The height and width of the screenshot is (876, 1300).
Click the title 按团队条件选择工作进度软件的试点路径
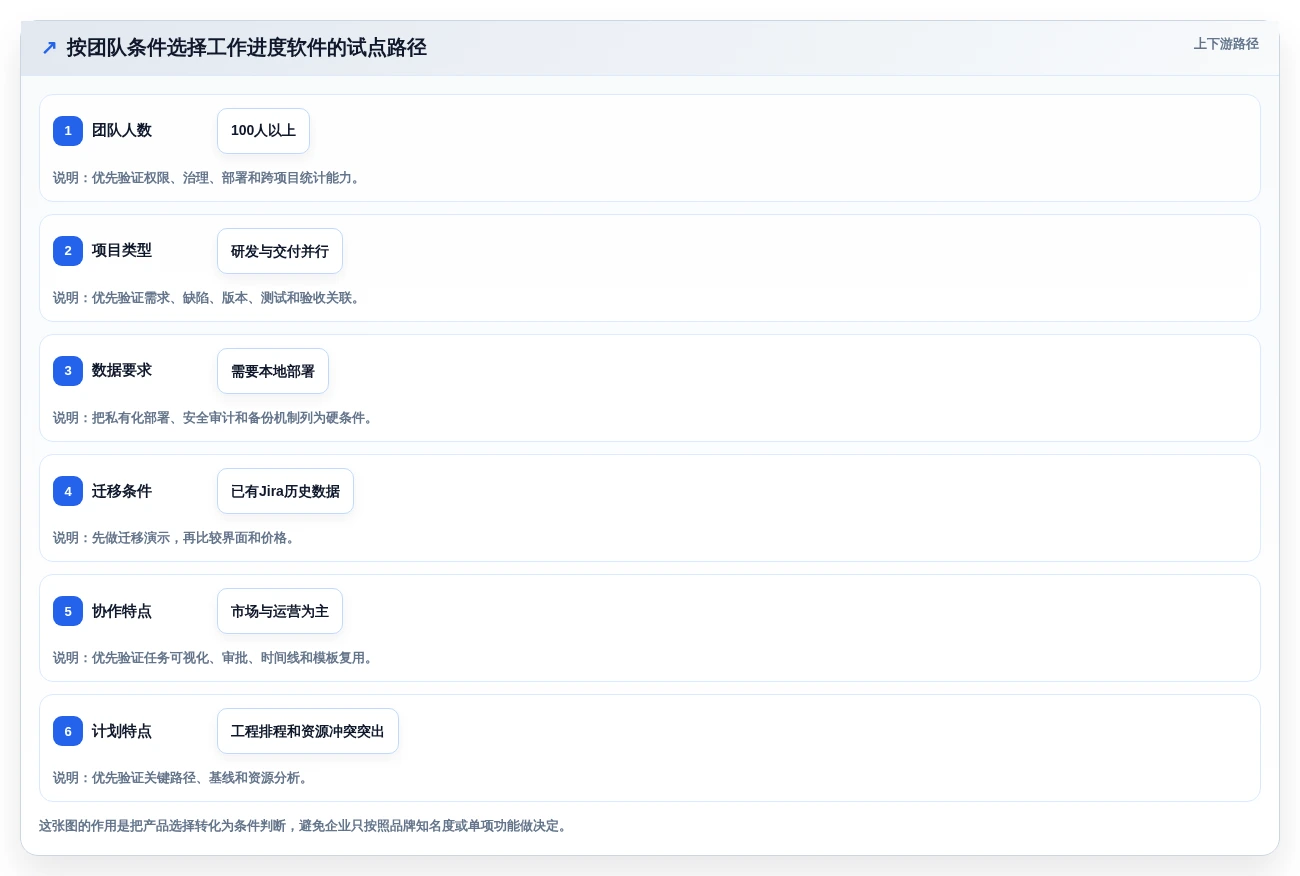click(x=246, y=48)
